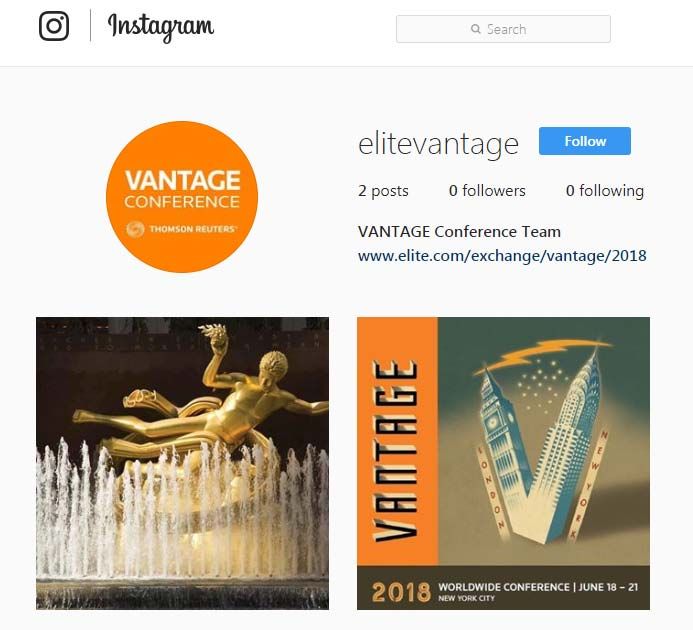Click the Instagram camera logo icon
This screenshot has width=693, height=630.
click(x=54, y=26)
